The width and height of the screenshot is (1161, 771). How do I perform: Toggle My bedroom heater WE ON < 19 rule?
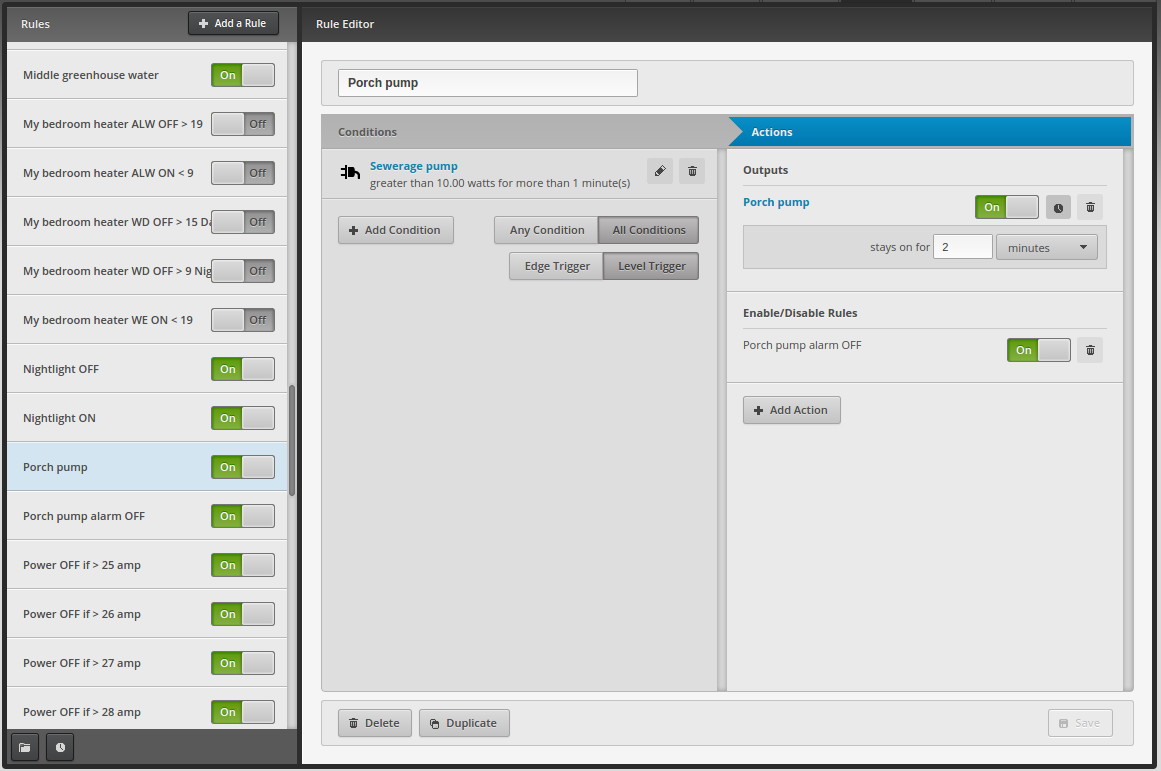(243, 320)
